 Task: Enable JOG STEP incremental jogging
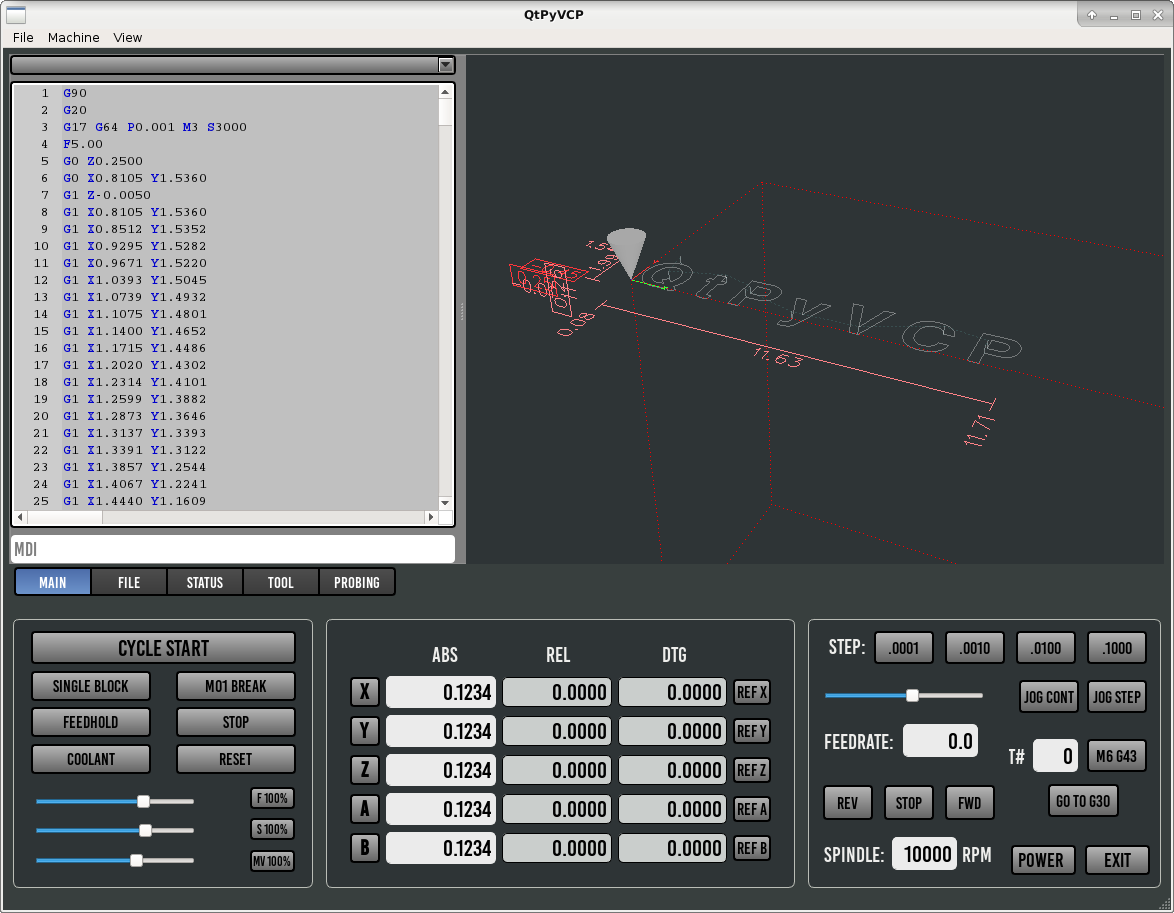pyautogui.click(x=1116, y=697)
